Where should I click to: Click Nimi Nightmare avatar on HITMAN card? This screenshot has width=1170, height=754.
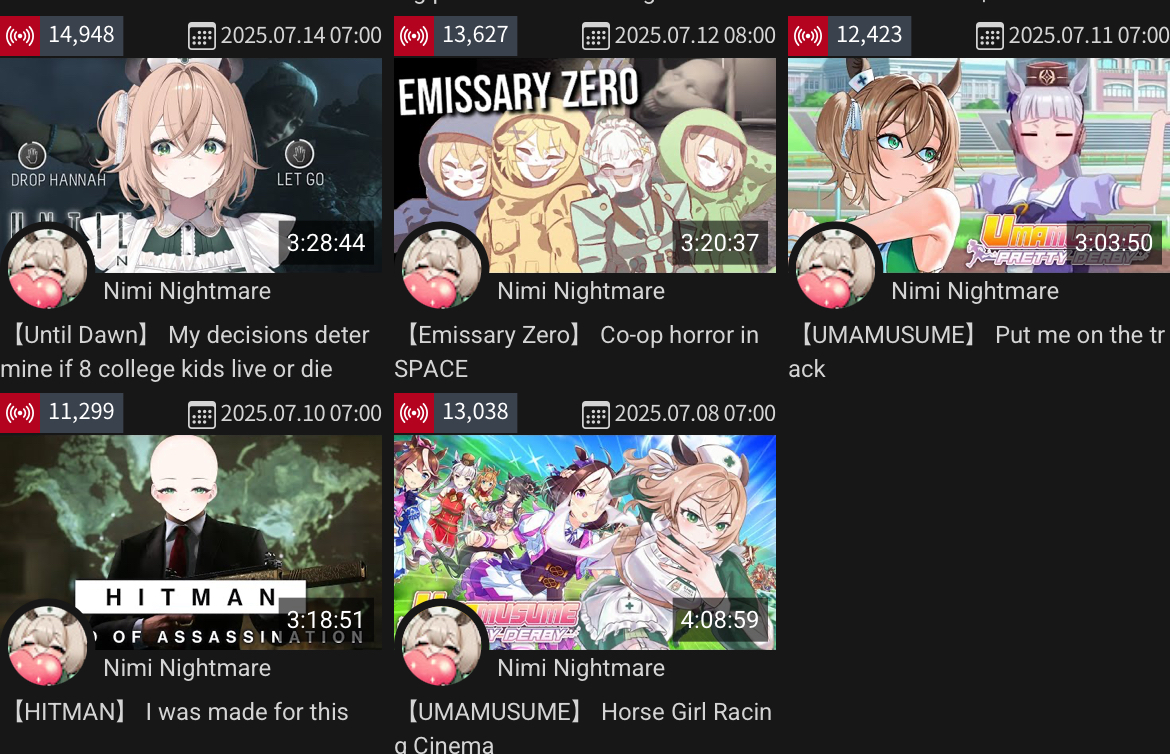47,646
